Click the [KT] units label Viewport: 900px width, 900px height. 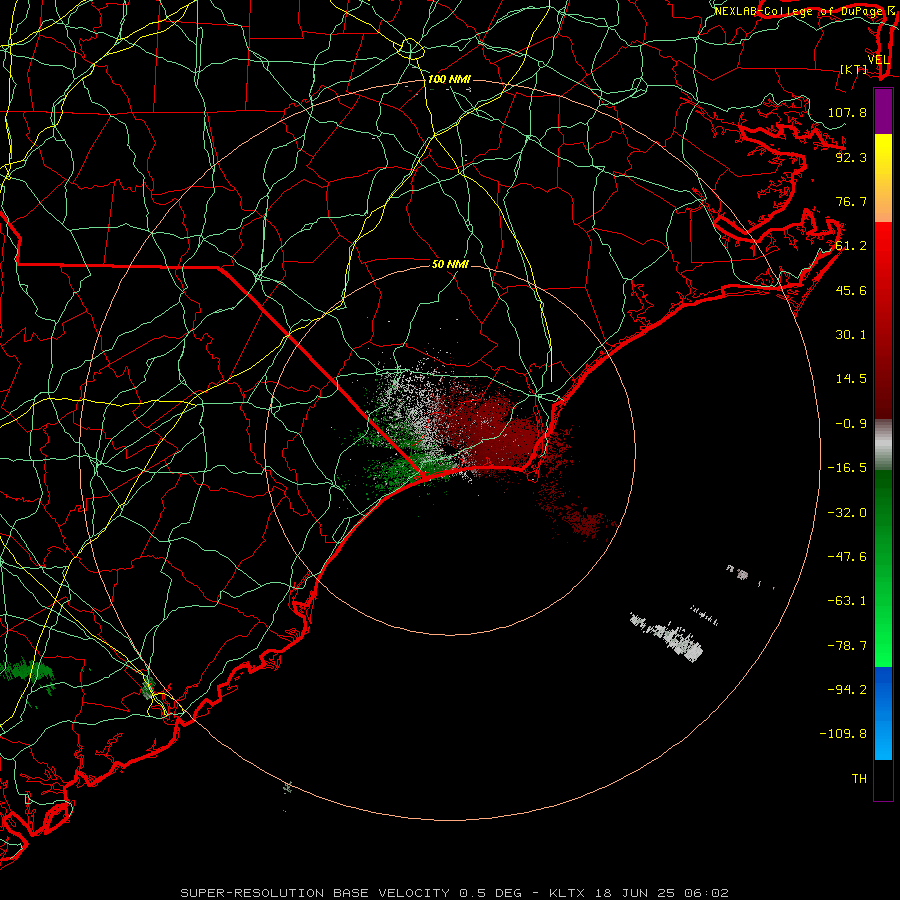pyautogui.click(x=854, y=69)
